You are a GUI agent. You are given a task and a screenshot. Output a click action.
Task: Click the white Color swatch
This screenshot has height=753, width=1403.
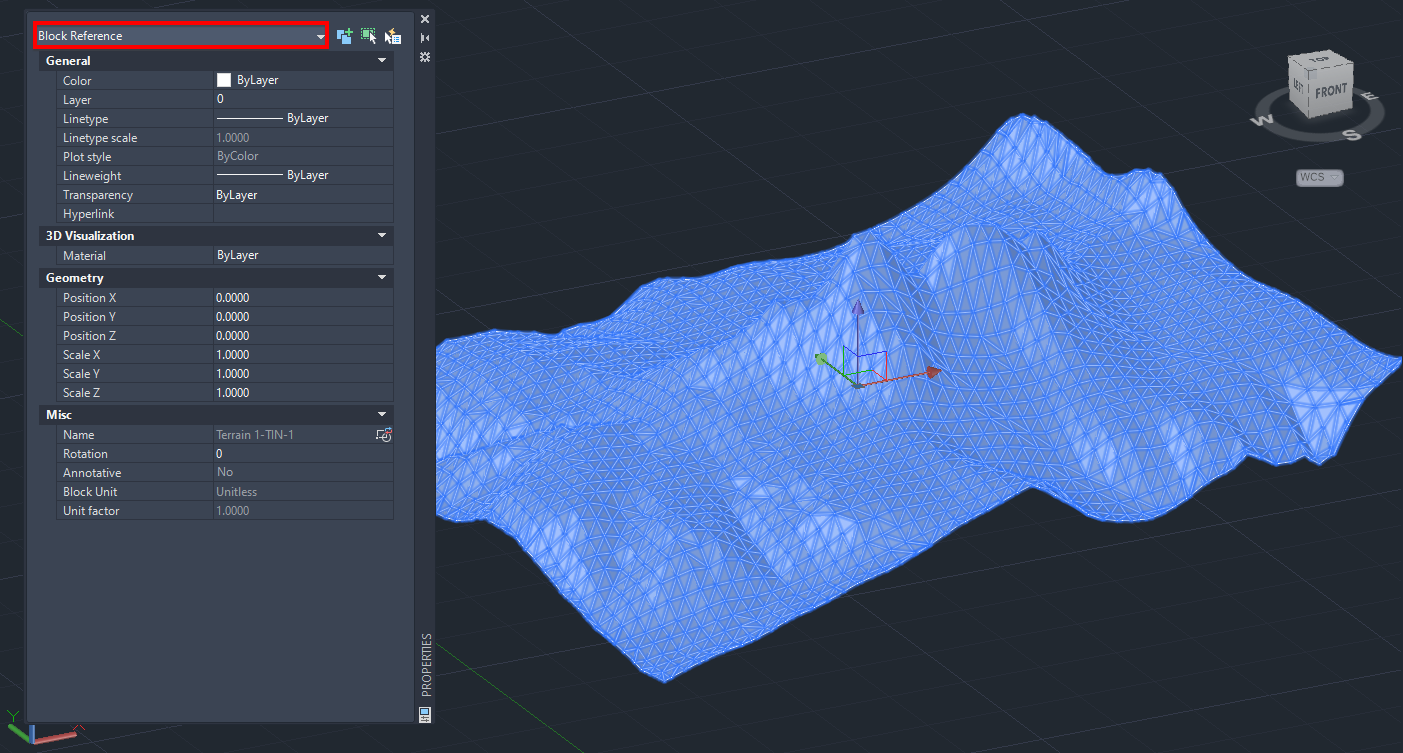(x=224, y=80)
